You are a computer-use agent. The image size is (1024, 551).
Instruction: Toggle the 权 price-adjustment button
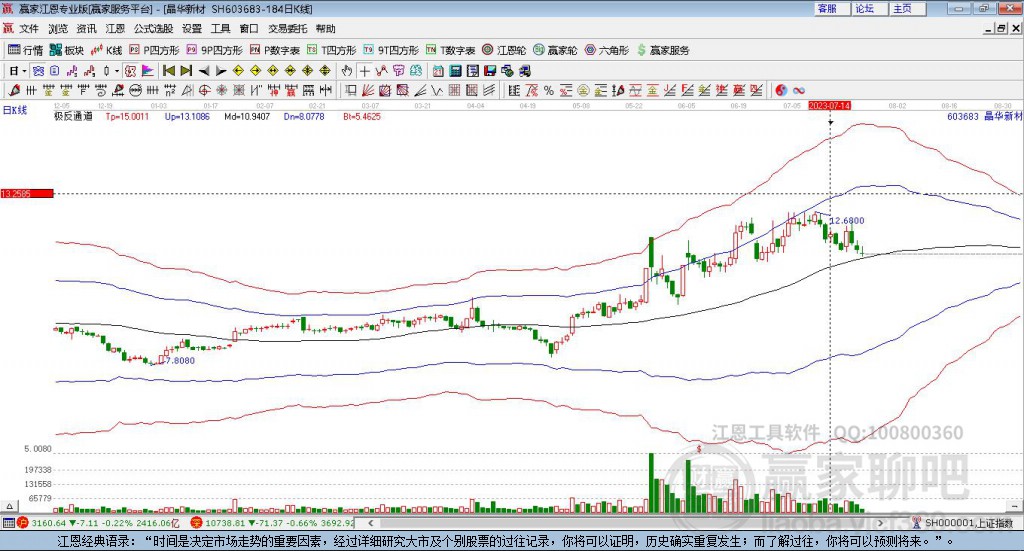[129, 71]
